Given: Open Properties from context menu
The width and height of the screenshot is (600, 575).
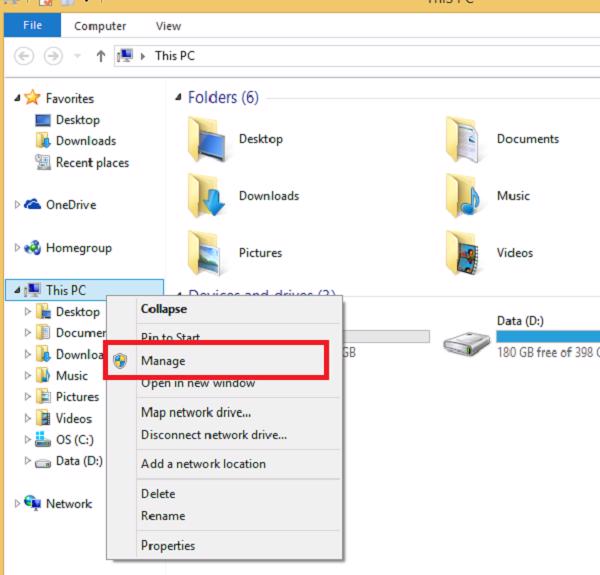Looking at the screenshot, I should (168, 546).
